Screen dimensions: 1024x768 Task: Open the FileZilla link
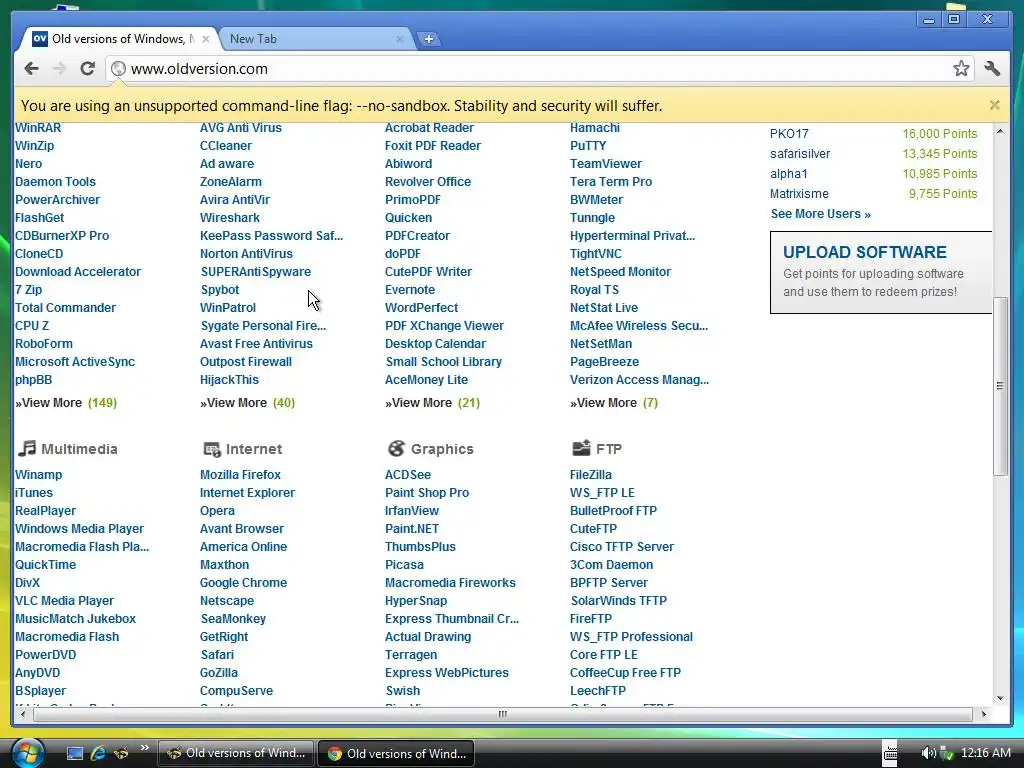pyautogui.click(x=590, y=475)
